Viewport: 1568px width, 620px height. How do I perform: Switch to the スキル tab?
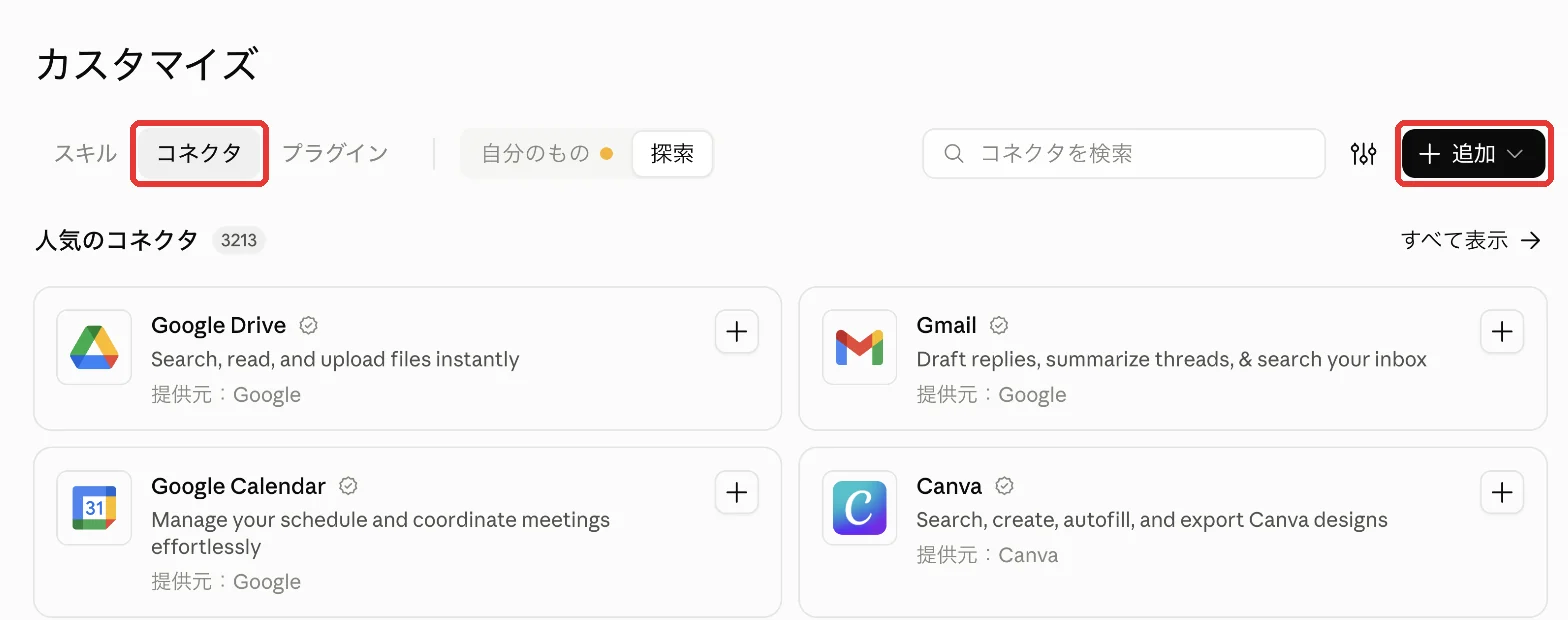(x=85, y=154)
